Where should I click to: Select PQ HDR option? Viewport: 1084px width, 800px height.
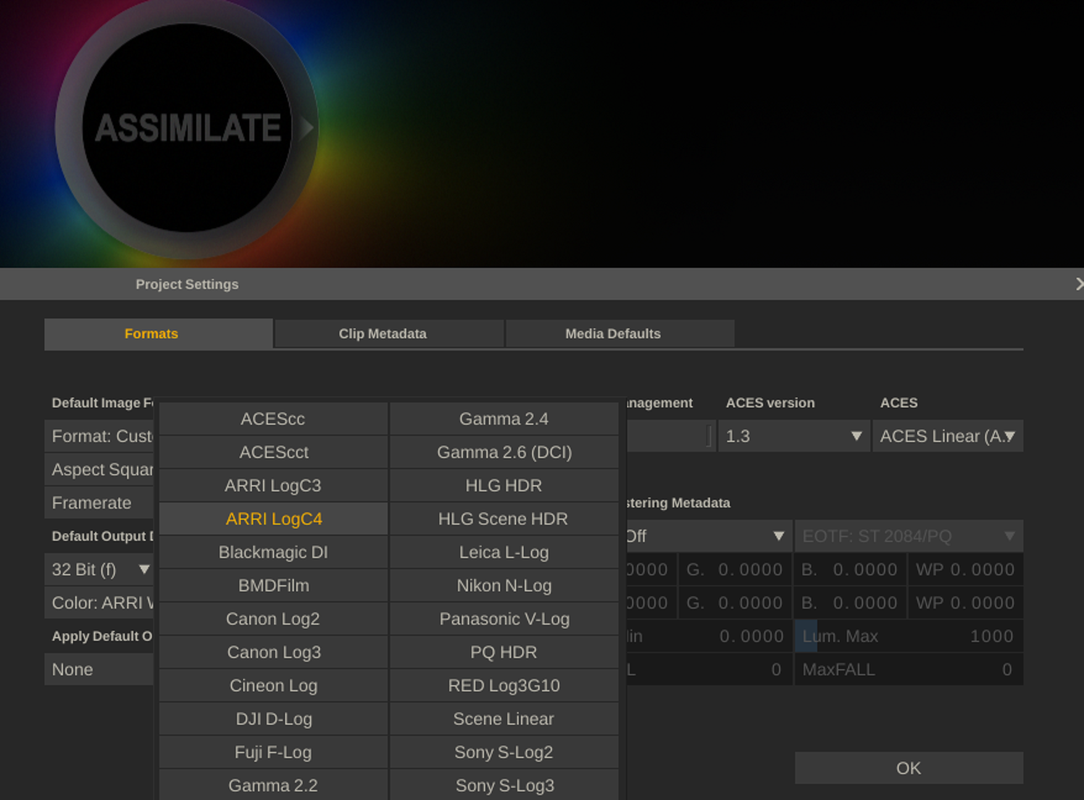tap(504, 652)
